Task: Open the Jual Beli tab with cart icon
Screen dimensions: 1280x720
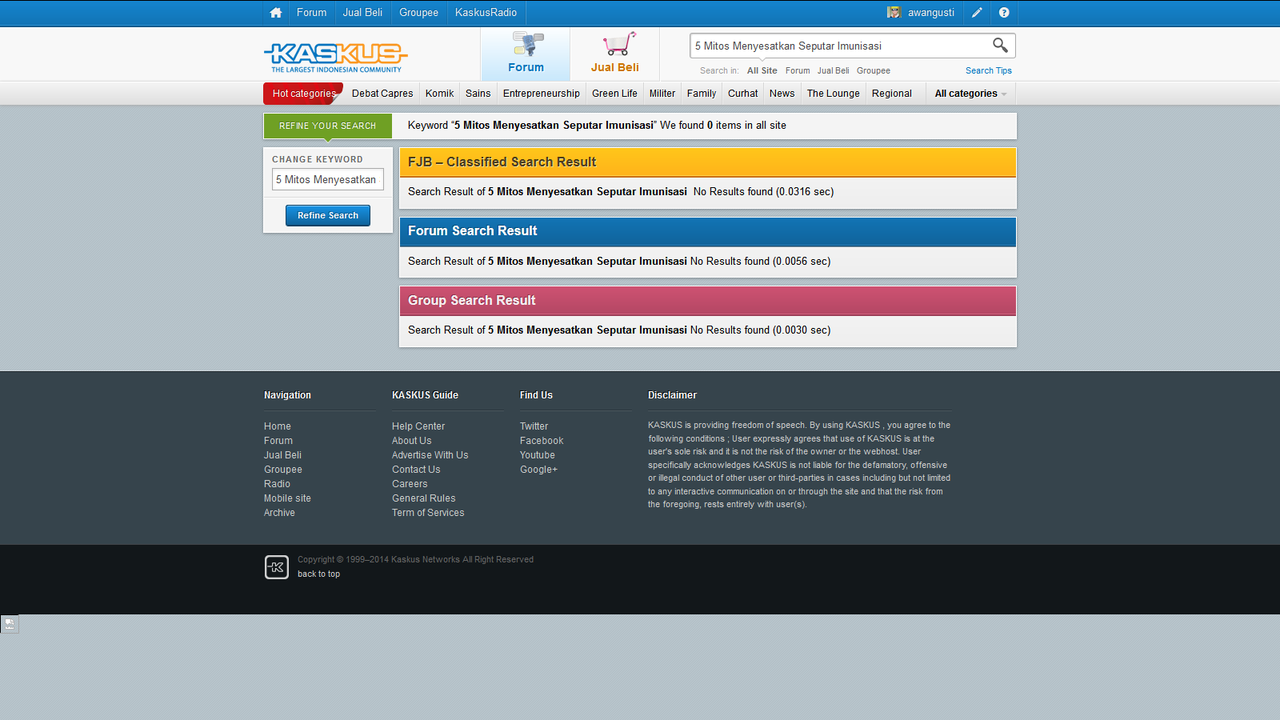Action: 615,54
